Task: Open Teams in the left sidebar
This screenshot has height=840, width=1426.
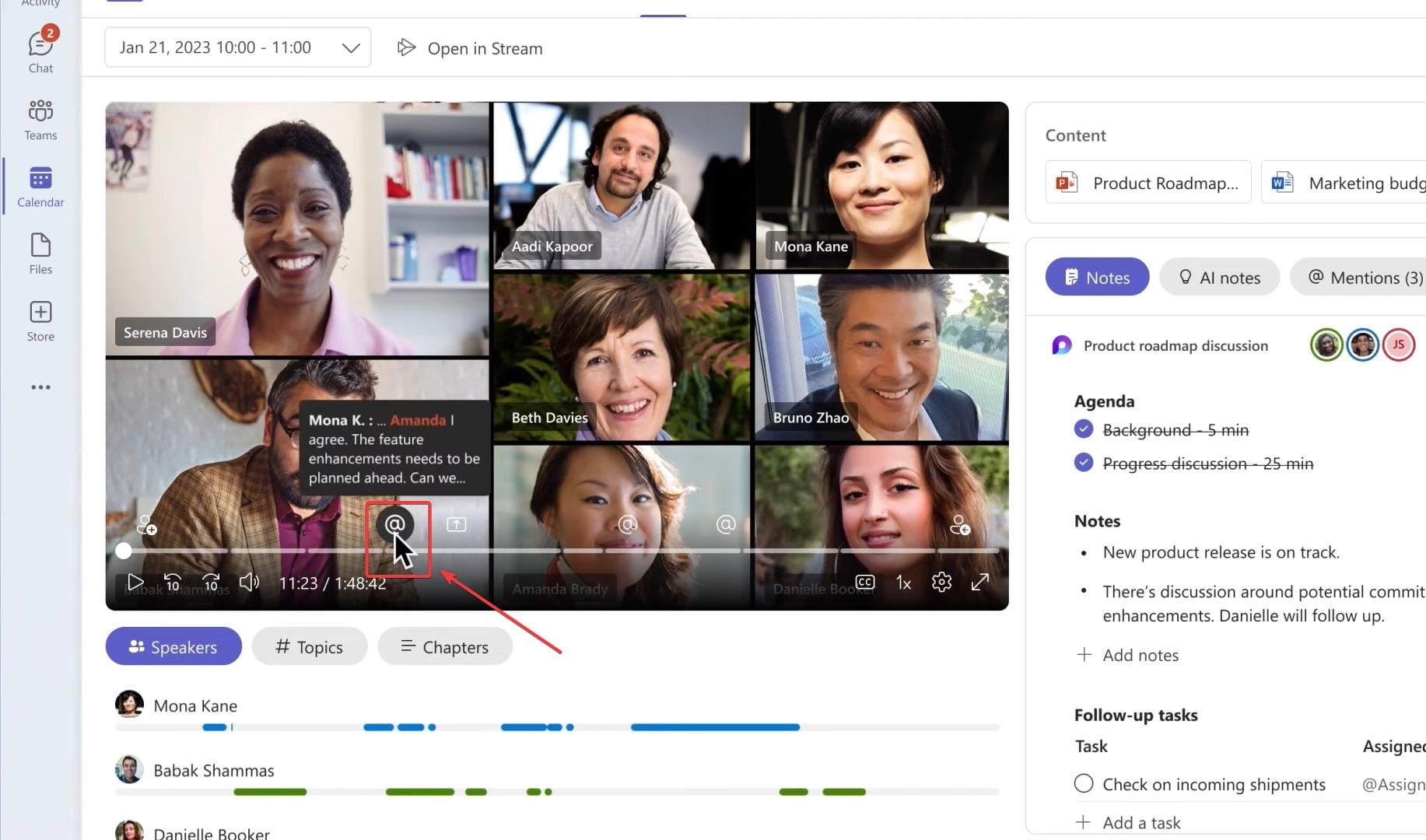Action: pos(40,119)
